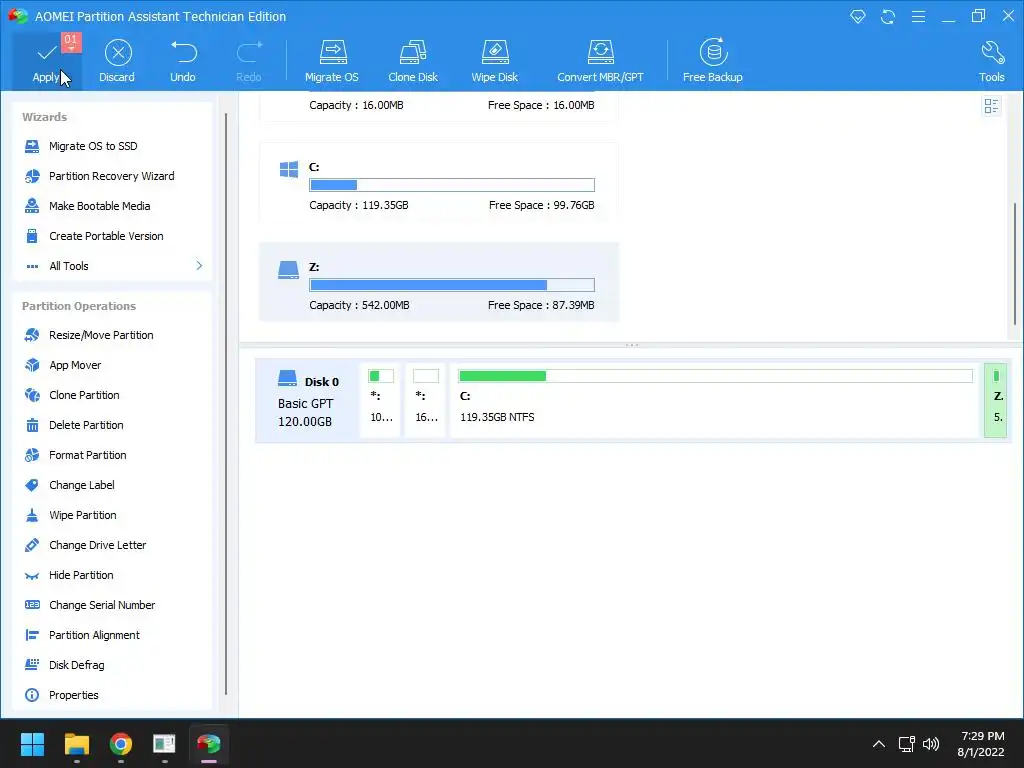Expand All Tools submenu arrow
This screenshot has width=1024, height=768.
coord(199,266)
